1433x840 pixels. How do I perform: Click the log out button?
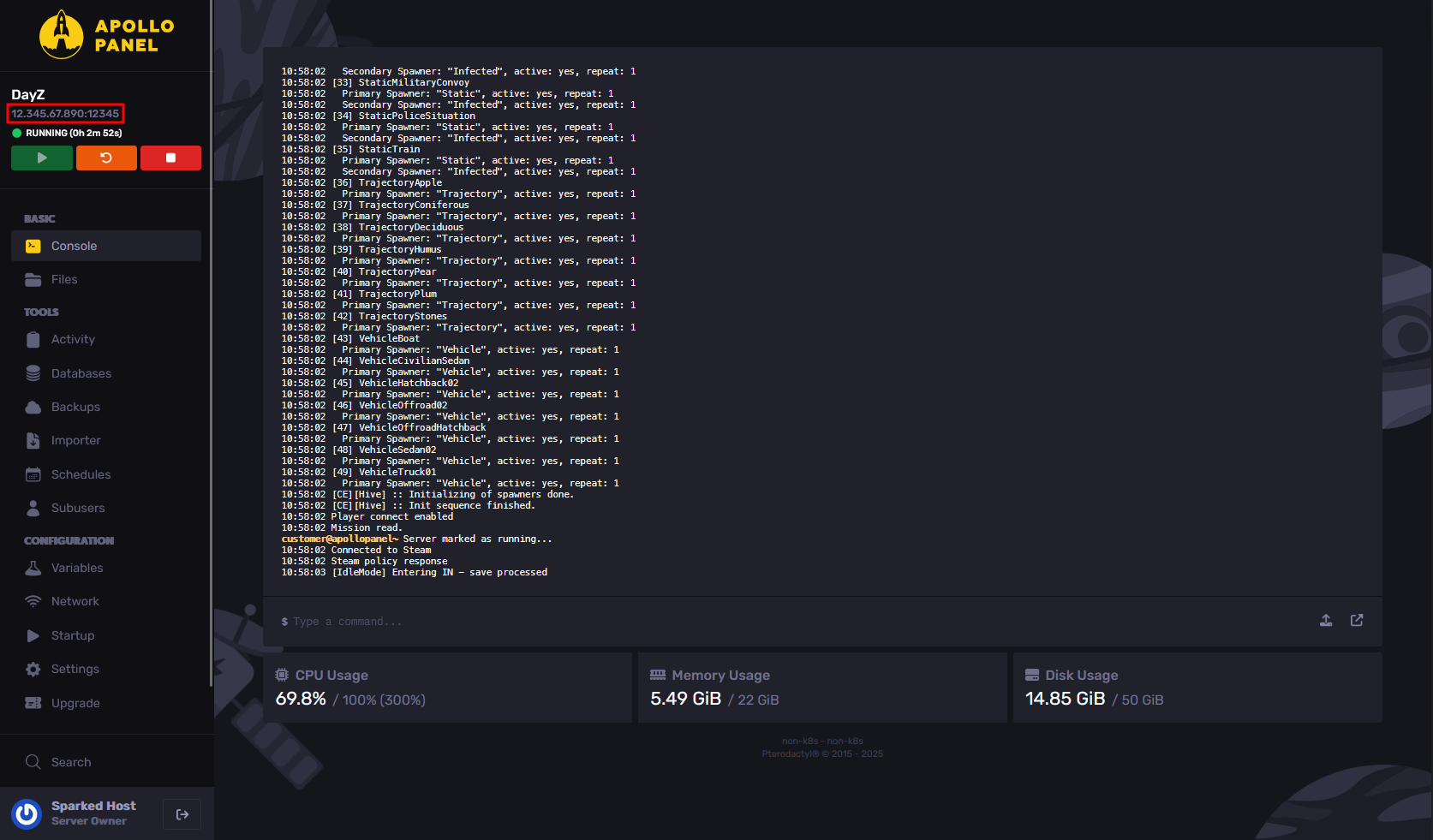182,814
